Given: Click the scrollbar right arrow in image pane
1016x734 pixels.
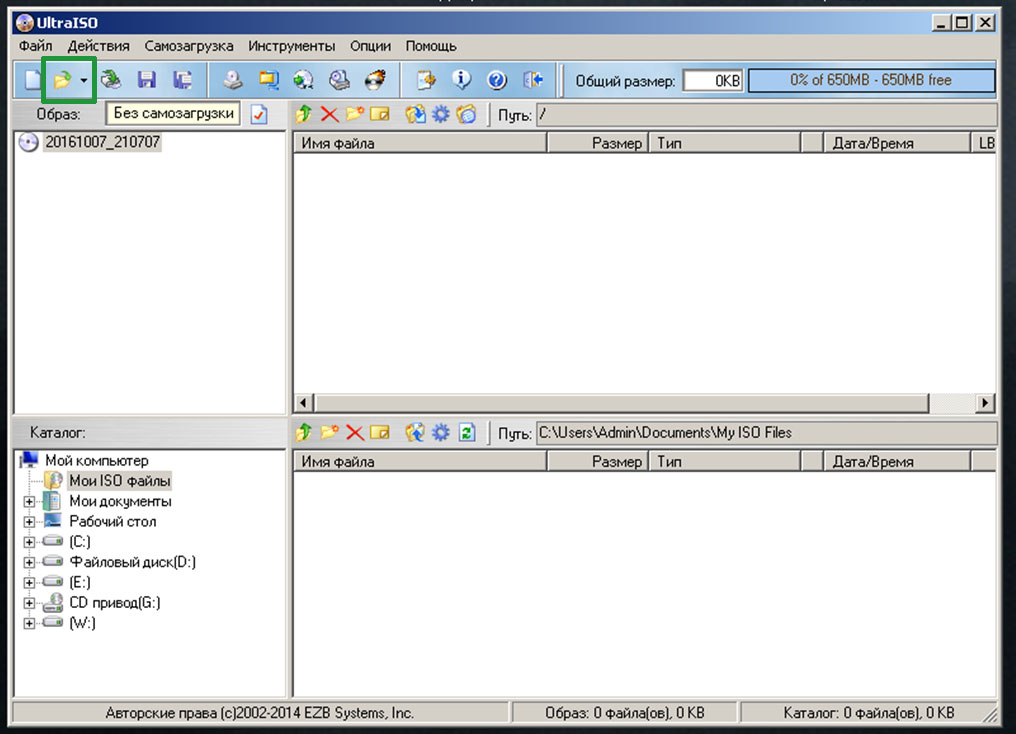Looking at the screenshot, I should point(985,403).
